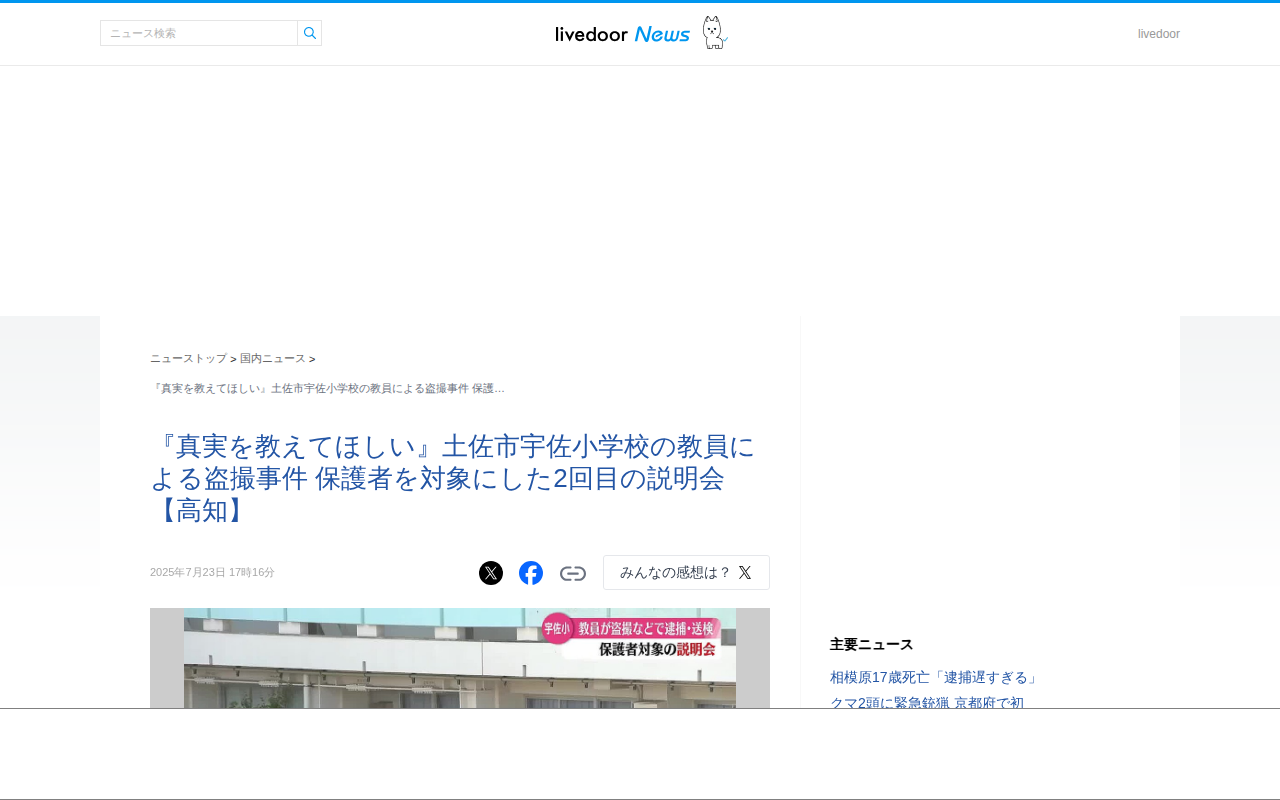Viewport: 1280px width, 800px height.
Task: Open クマ2頭に緊急銃猟 京都府で初 link
Action: 927,702
